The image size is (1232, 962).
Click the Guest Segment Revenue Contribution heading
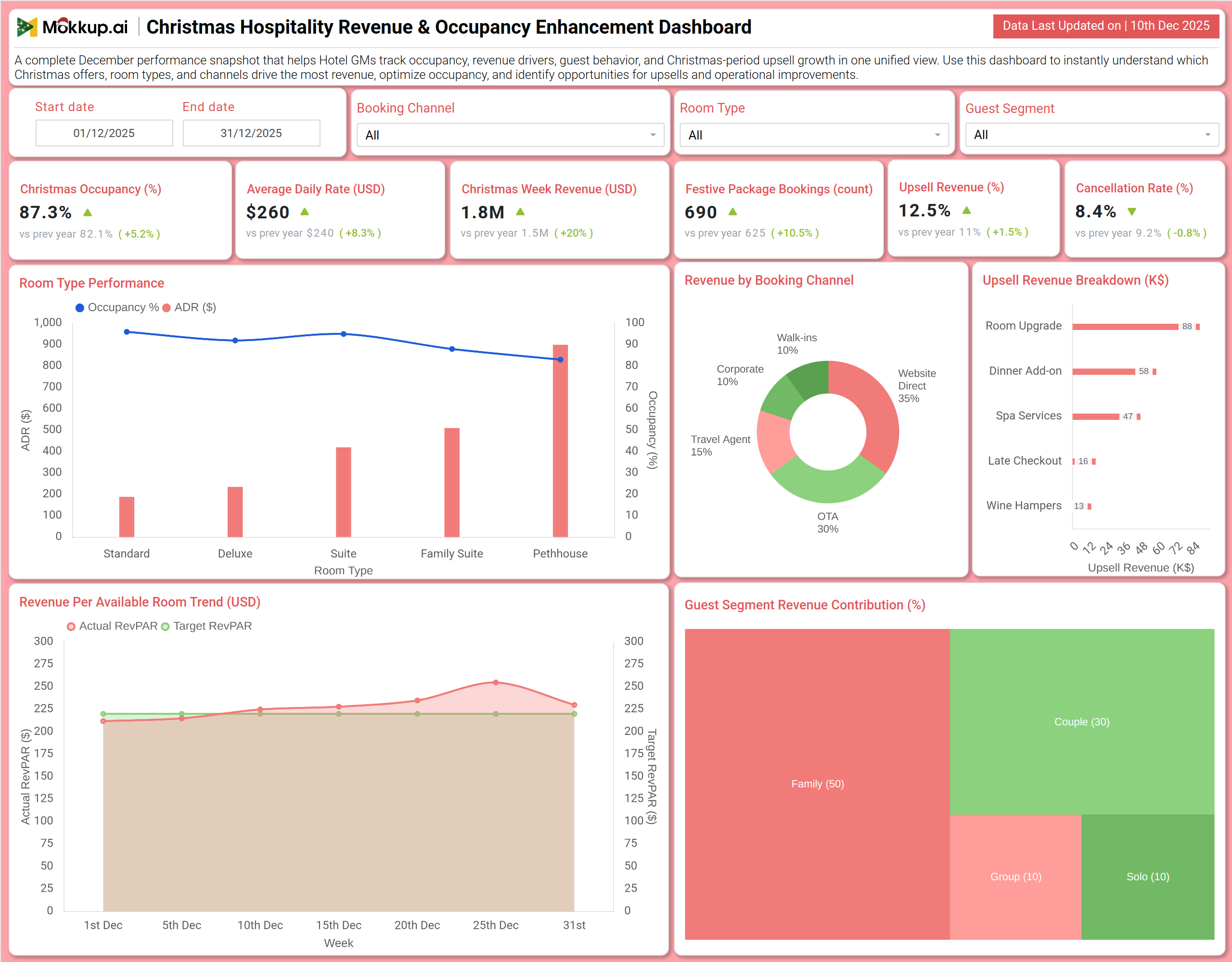[x=805, y=605]
